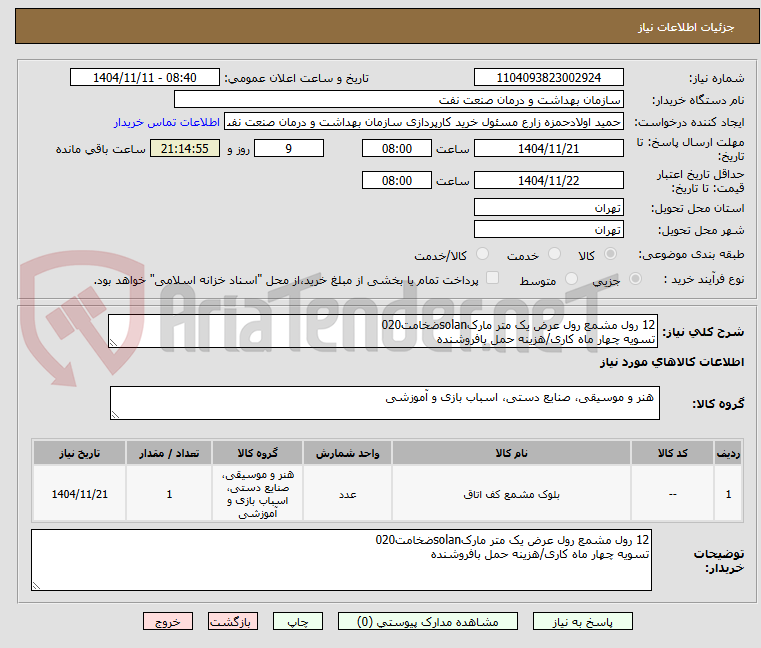Click the table cell date 1404/11/21
The height and width of the screenshot is (648, 761).
point(80,494)
